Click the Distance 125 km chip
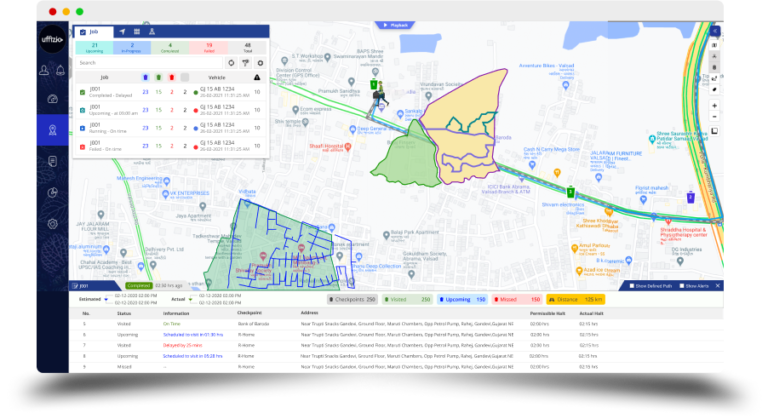Image resolution: width=768 pixels, height=419 pixels. click(576, 299)
